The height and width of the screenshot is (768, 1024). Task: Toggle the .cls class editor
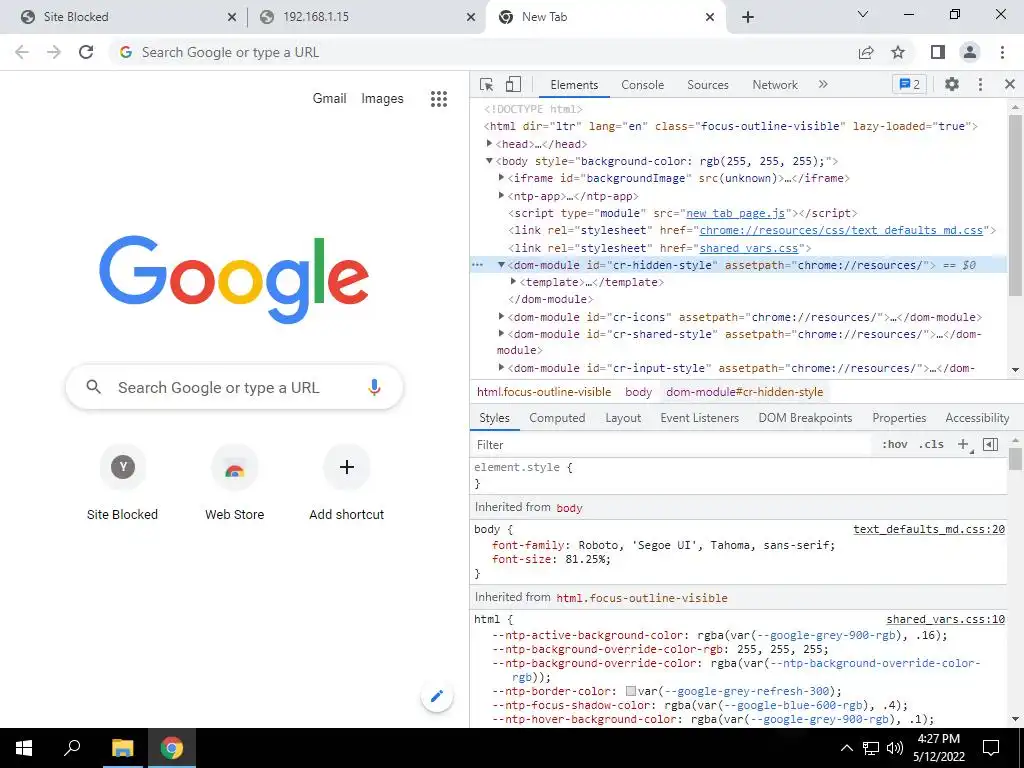pyautogui.click(x=931, y=445)
